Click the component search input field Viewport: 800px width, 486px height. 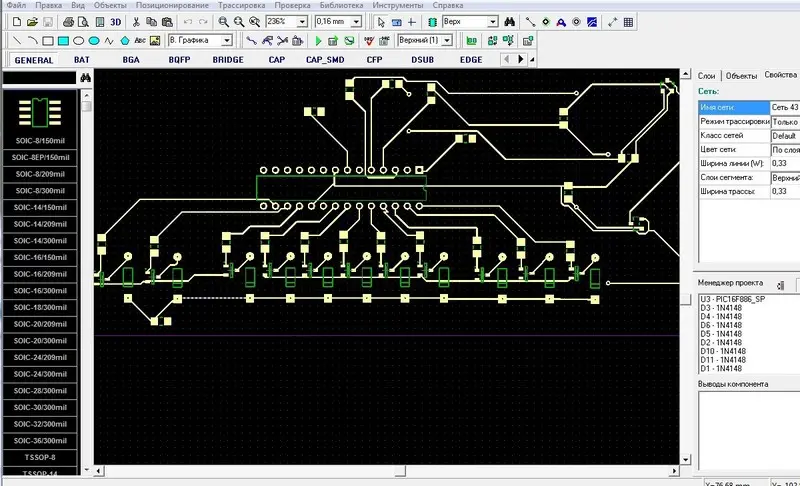pyautogui.click(x=38, y=78)
